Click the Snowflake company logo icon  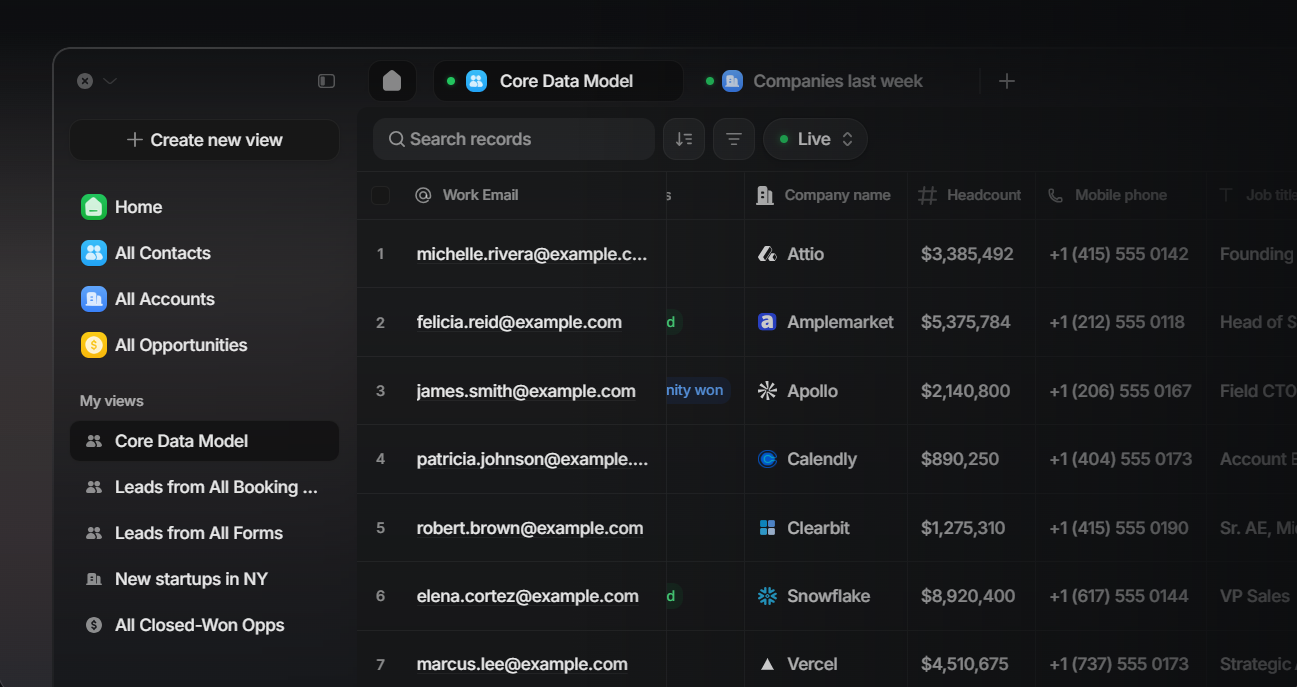click(767, 596)
